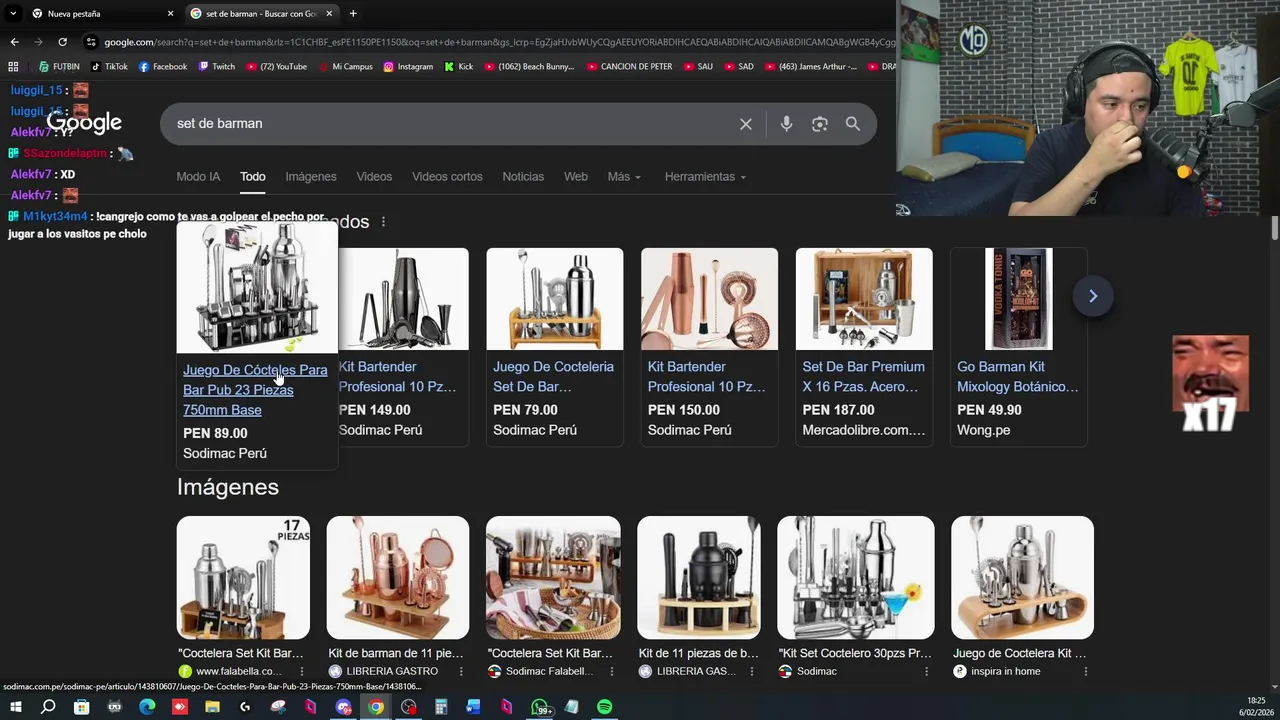This screenshot has width=1280, height=720.
Task: Open the TikTok bookmark
Action: (x=109, y=67)
